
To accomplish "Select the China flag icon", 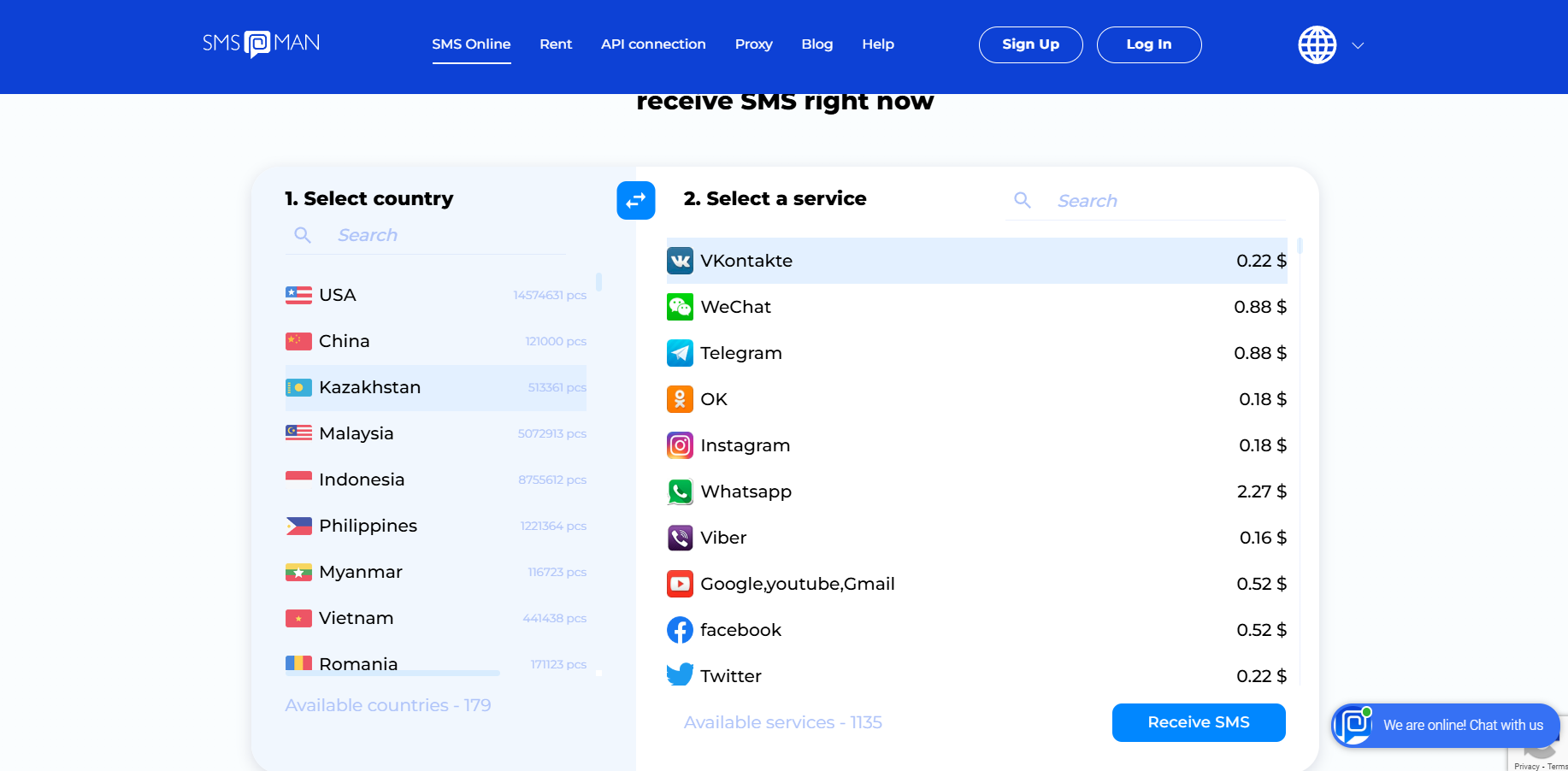I will [298, 341].
